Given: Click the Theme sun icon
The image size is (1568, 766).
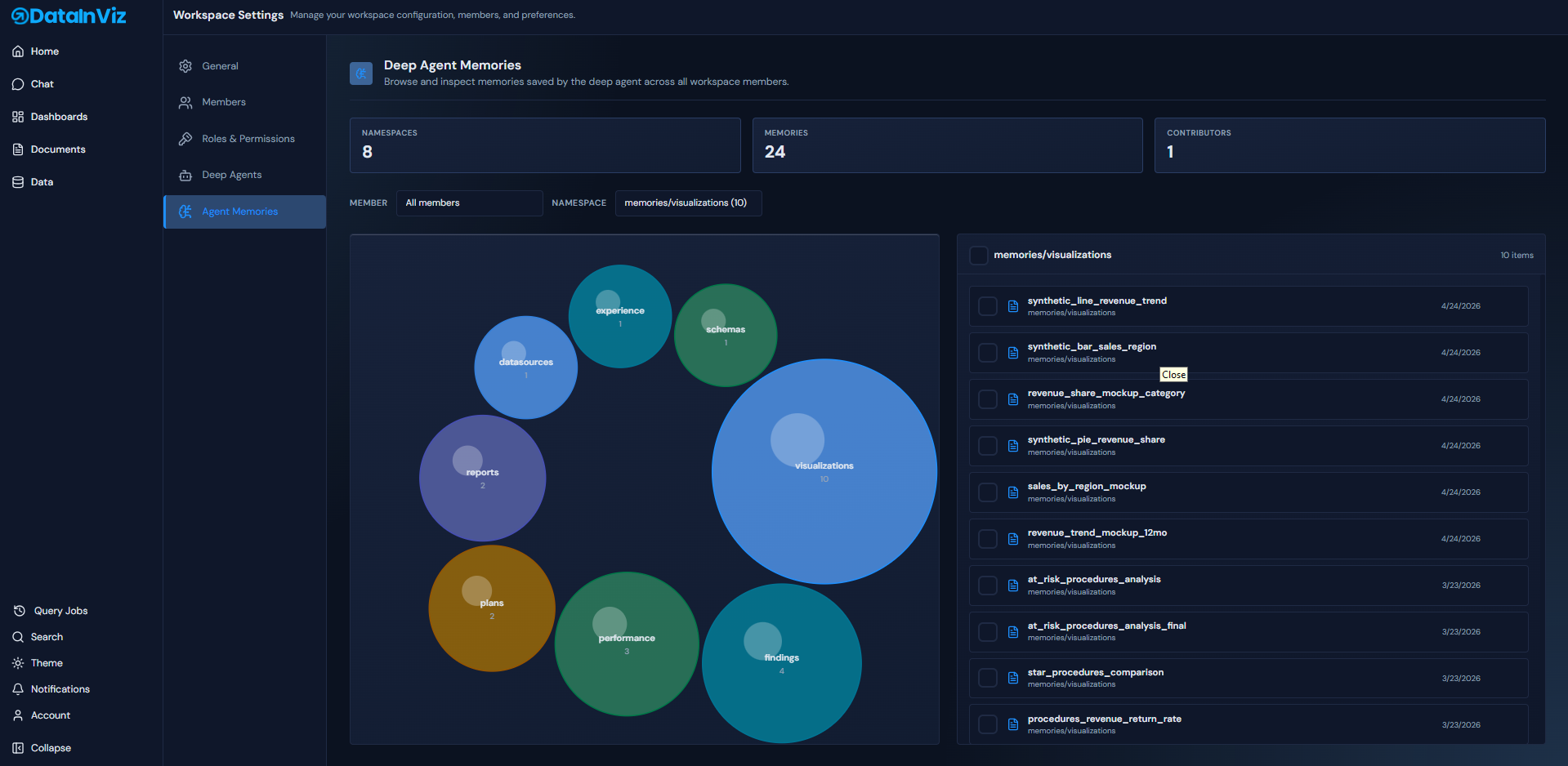Looking at the screenshot, I should 18,663.
